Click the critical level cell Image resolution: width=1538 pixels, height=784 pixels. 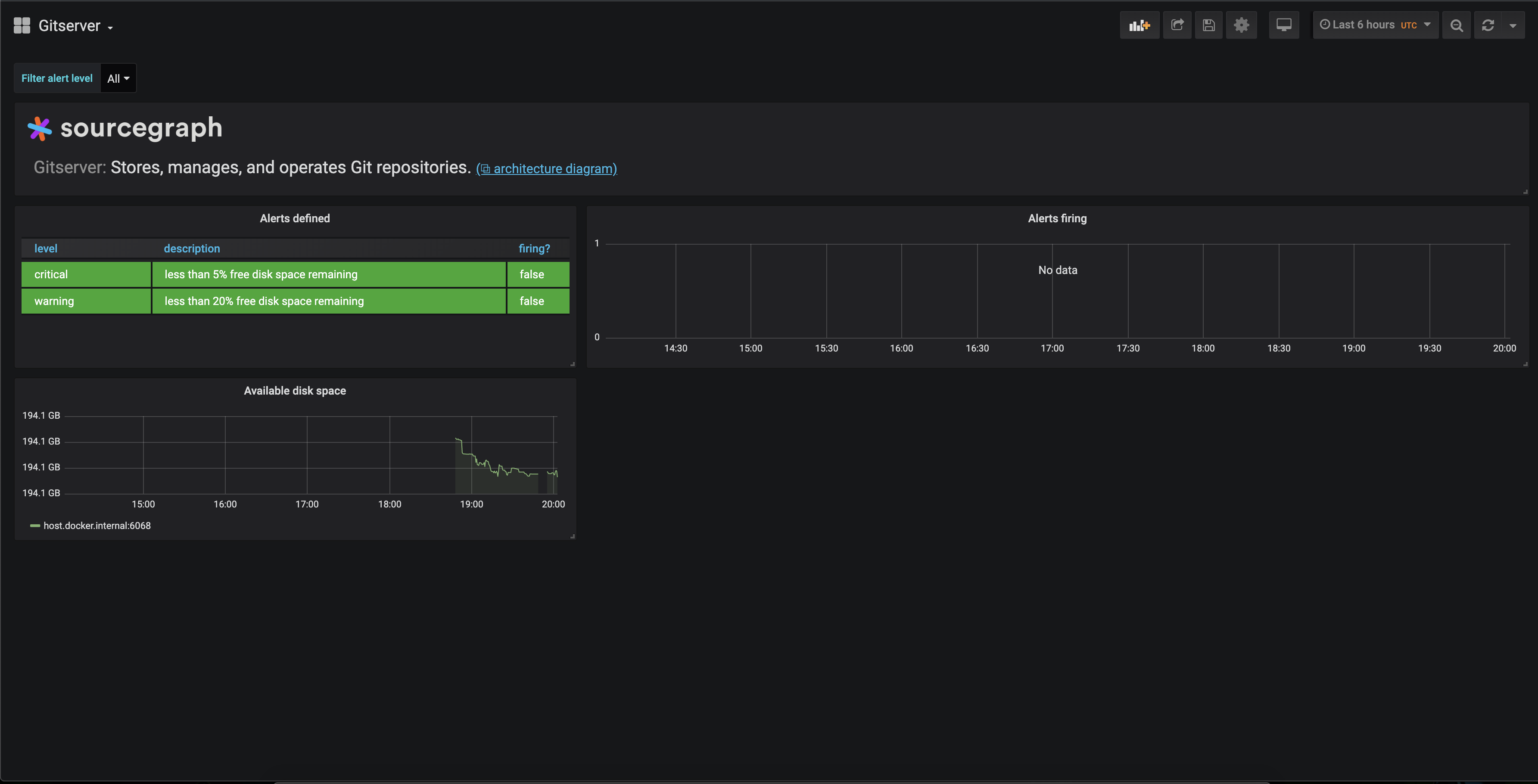point(86,275)
